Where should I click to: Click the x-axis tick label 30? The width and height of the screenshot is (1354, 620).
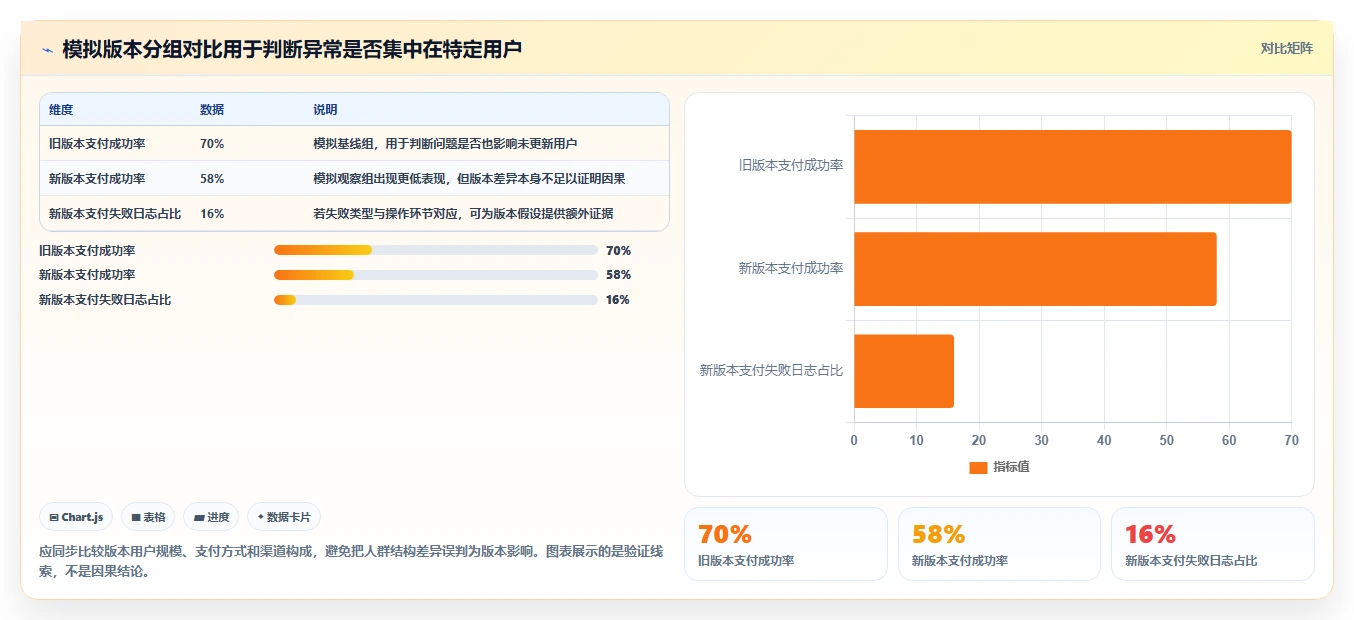[x=1041, y=441]
